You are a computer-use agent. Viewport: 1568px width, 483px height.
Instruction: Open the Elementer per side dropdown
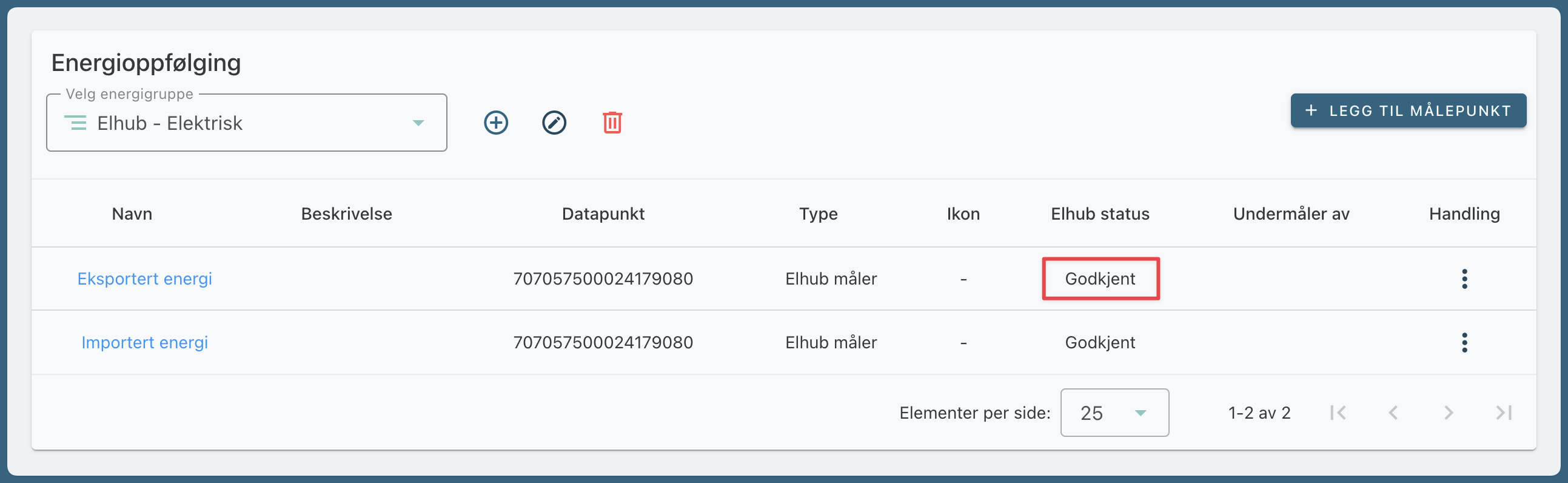coord(1114,413)
